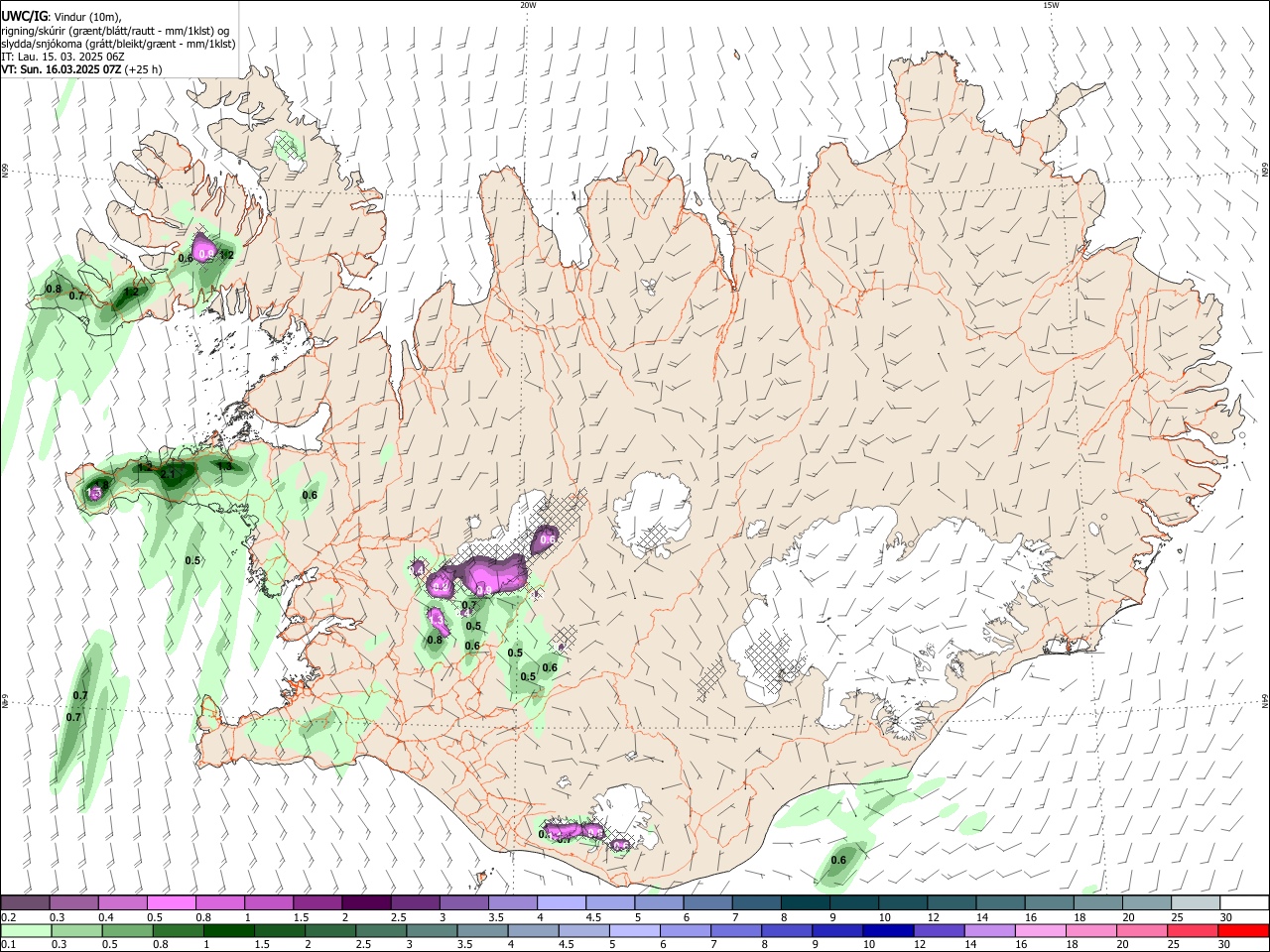Select the rain swatch between 2 and 2.5
1270x952 pixels.
(329, 930)
